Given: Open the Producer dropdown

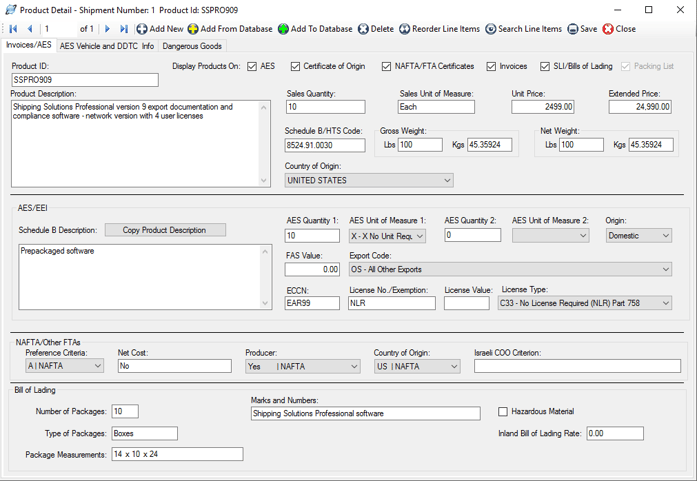Looking at the screenshot, I should 302,366.
